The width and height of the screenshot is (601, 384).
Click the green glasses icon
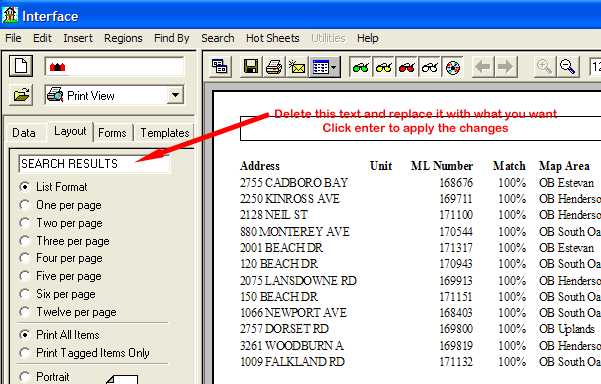[360, 67]
